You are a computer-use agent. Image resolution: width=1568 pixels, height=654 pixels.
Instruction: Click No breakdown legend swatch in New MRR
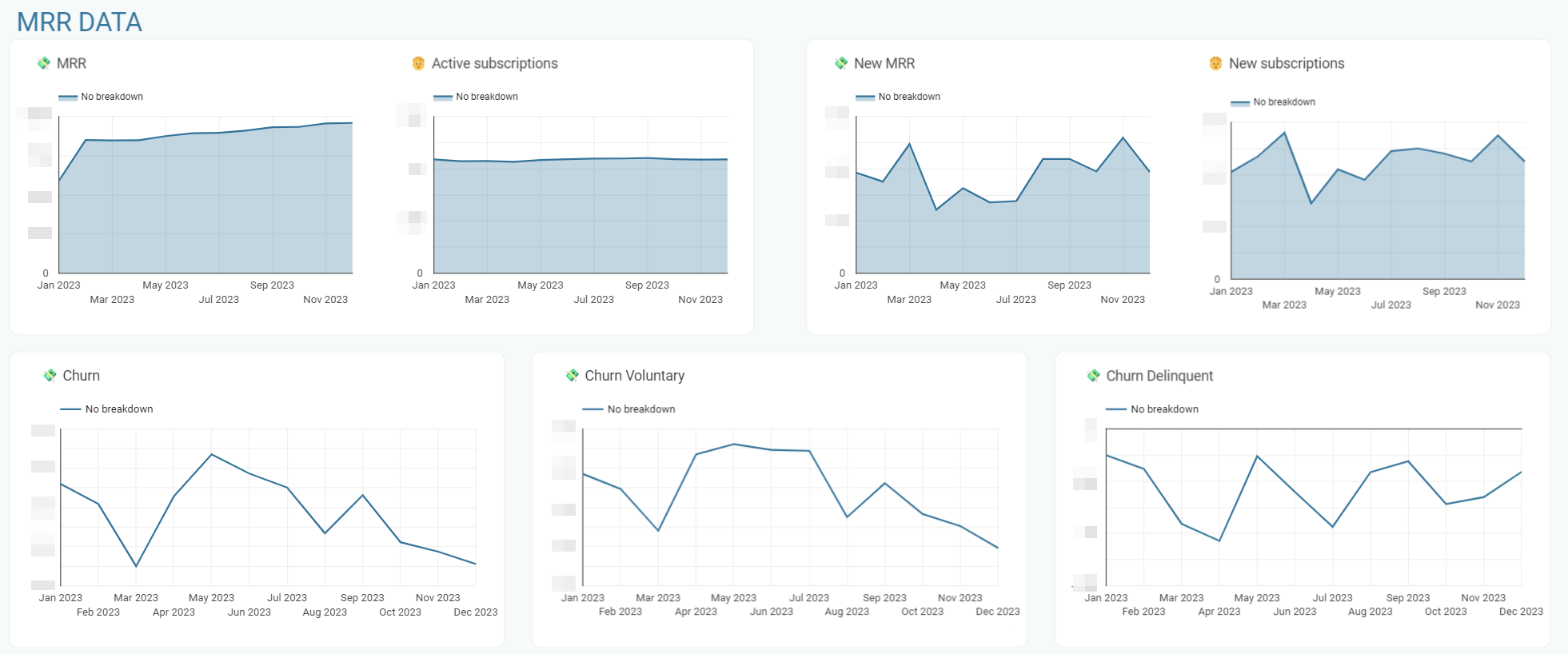click(x=865, y=98)
